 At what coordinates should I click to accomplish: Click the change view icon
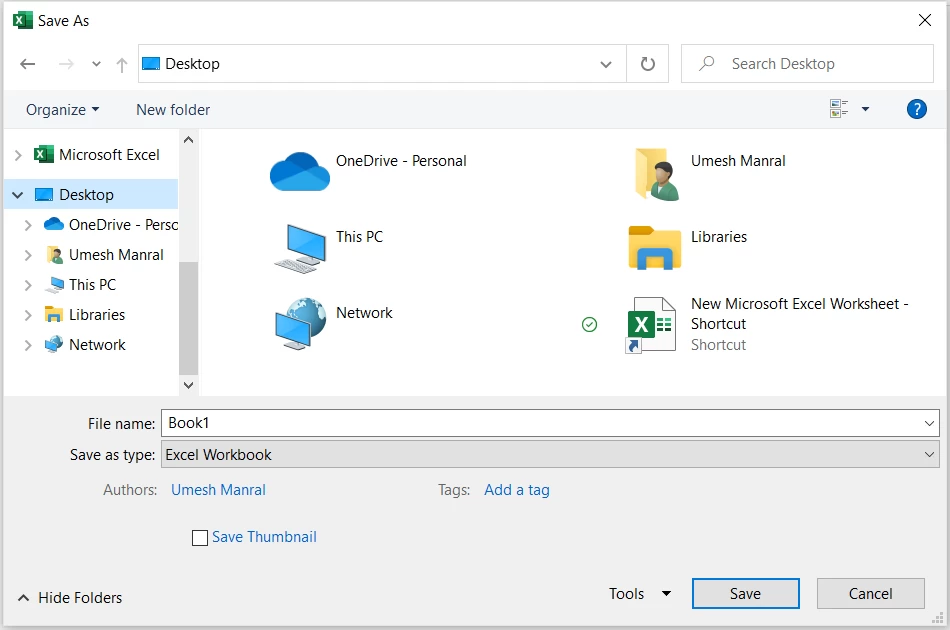pos(839,109)
